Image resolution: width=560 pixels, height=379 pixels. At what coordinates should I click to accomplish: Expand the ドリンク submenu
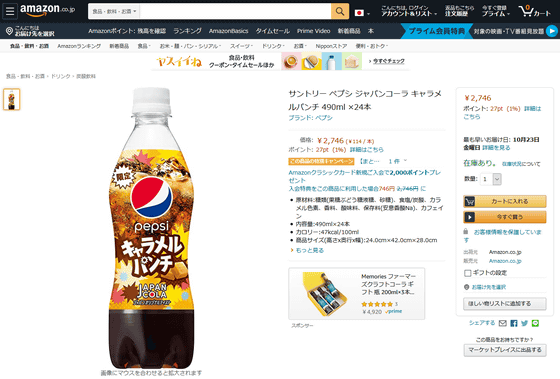click(x=273, y=46)
